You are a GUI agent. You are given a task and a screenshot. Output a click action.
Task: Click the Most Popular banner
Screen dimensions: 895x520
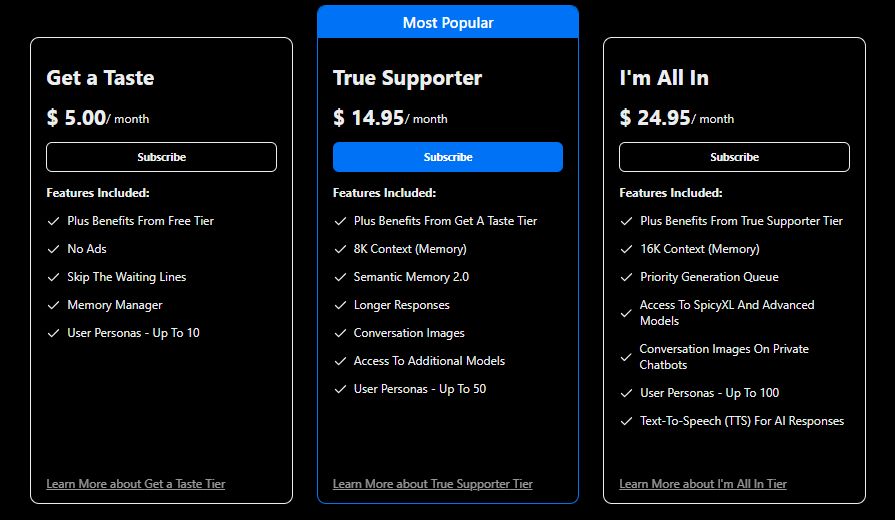[x=447, y=22]
